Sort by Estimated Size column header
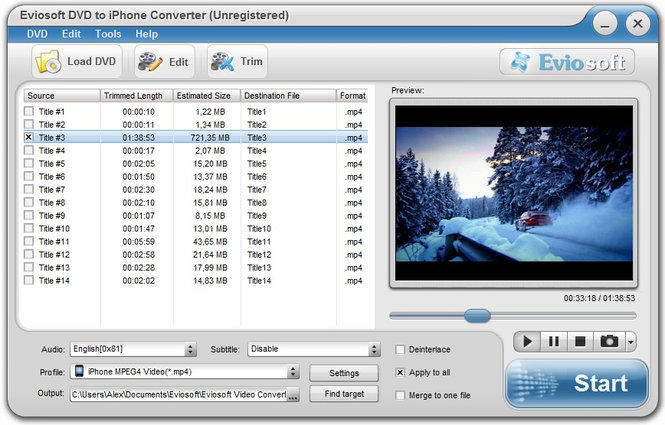The width and height of the screenshot is (665, 425). point(207,95)
